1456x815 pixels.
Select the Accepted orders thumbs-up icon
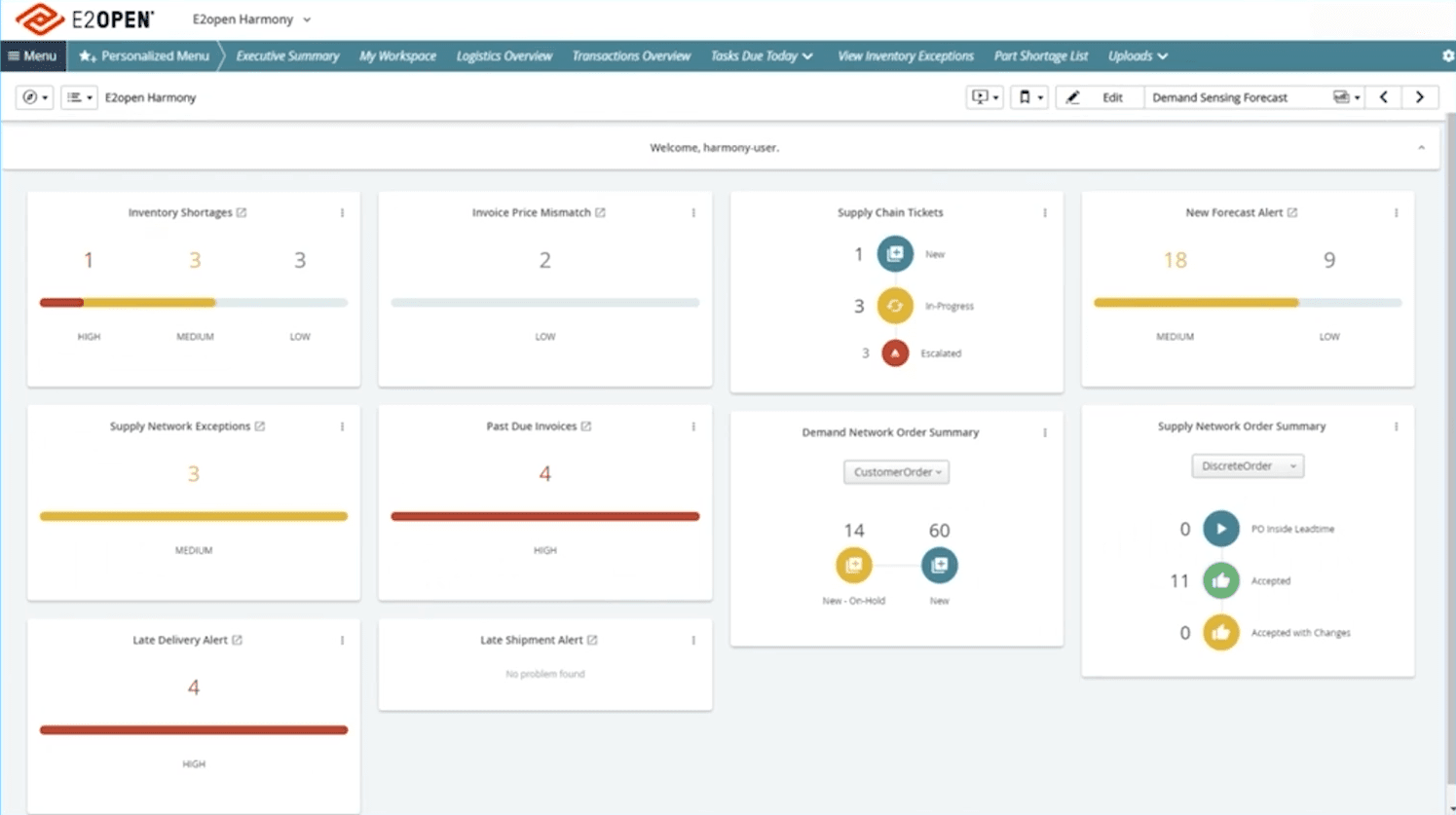point(1221,580)
